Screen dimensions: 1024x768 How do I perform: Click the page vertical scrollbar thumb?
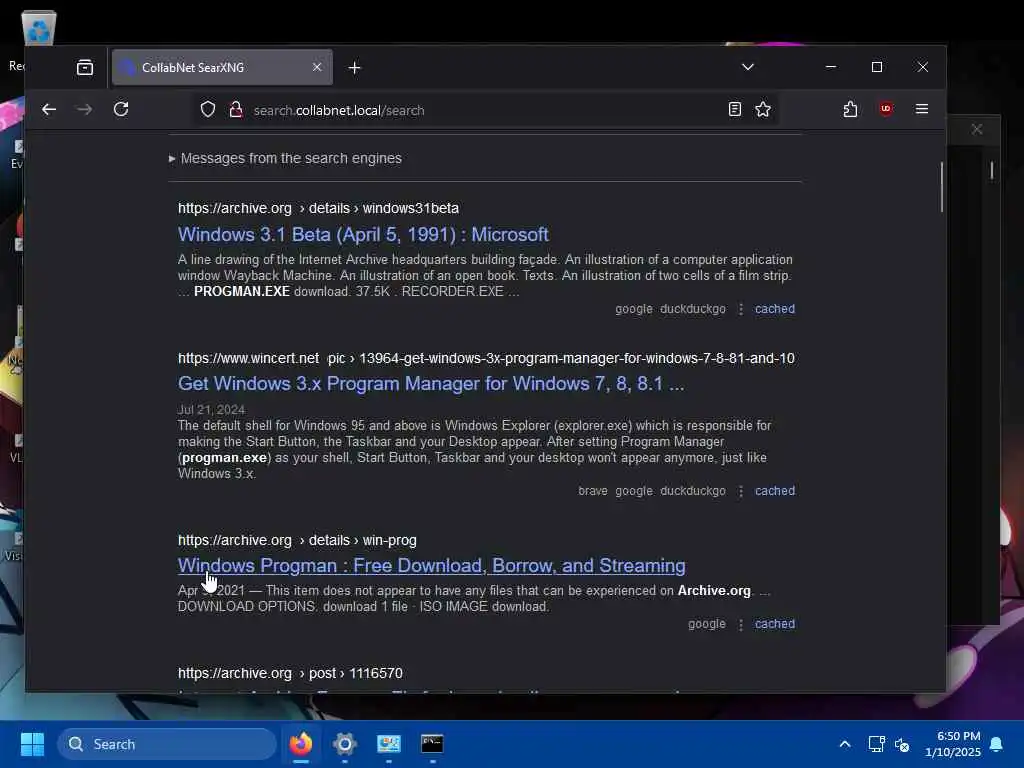(x=942, y=187)
